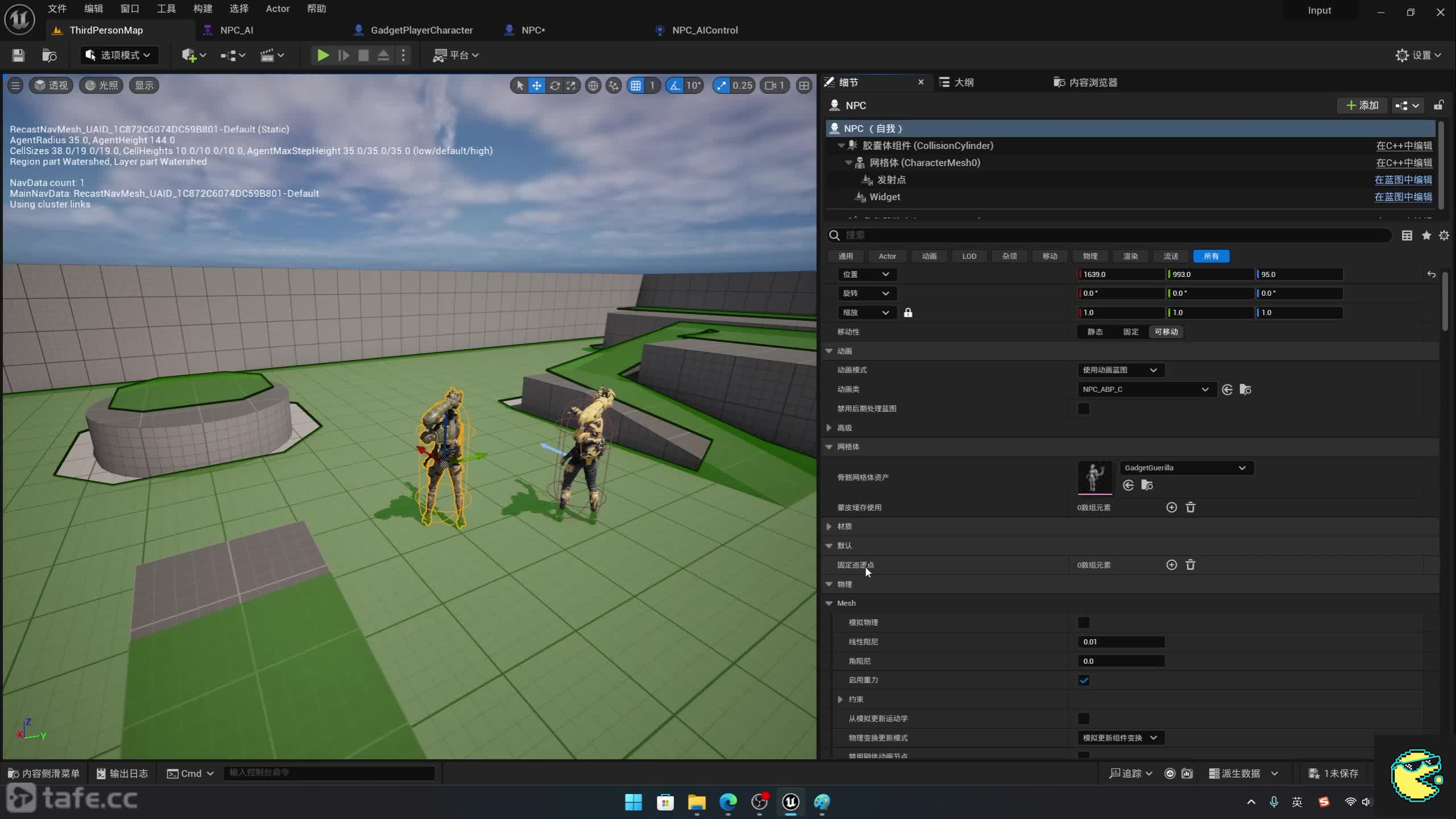Add element to skin cache usage array

click(1172, 507)
